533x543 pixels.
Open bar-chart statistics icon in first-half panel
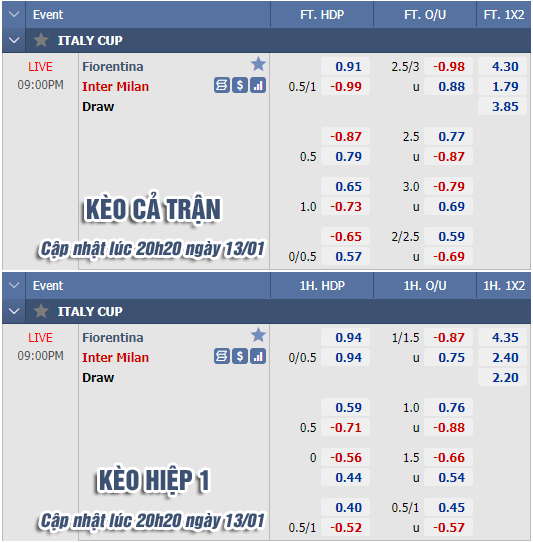click(258, 357)
